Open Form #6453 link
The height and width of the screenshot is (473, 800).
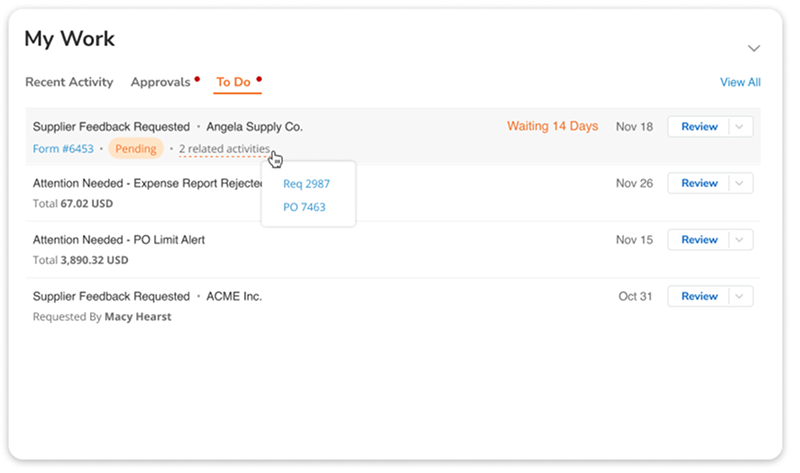click(x=63, y=149)
